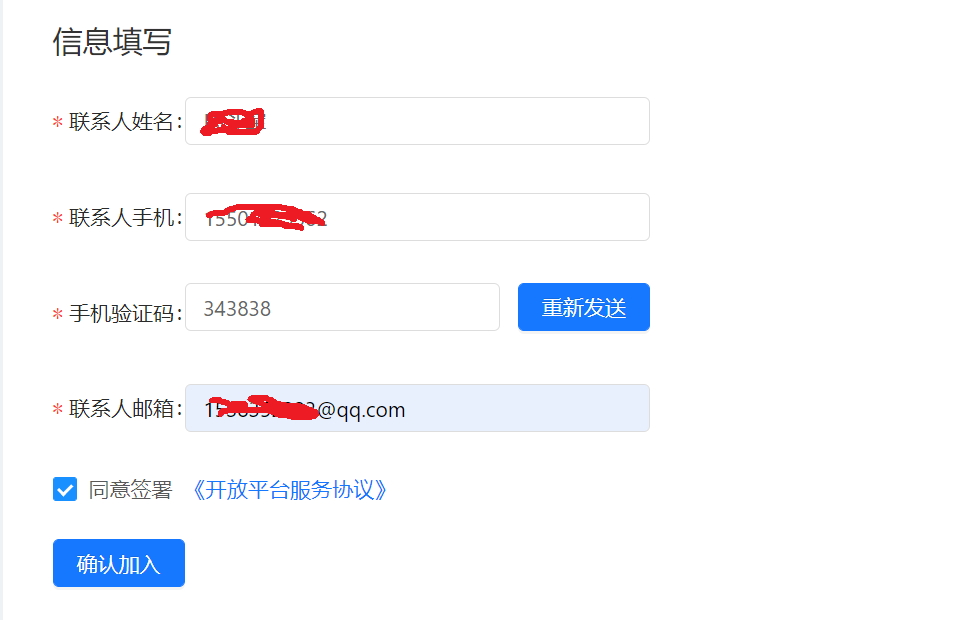Click the 手机验证码 field label
Image resolution: width=980 pixels, height=620 pixels.
125,314
